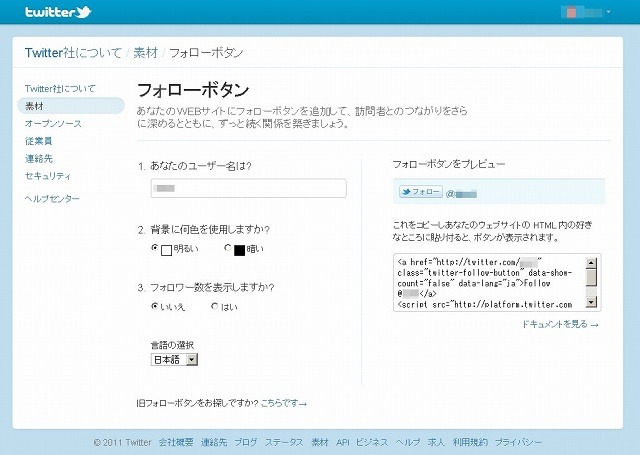Open 求人 footer link

click(x=436, y=442)
